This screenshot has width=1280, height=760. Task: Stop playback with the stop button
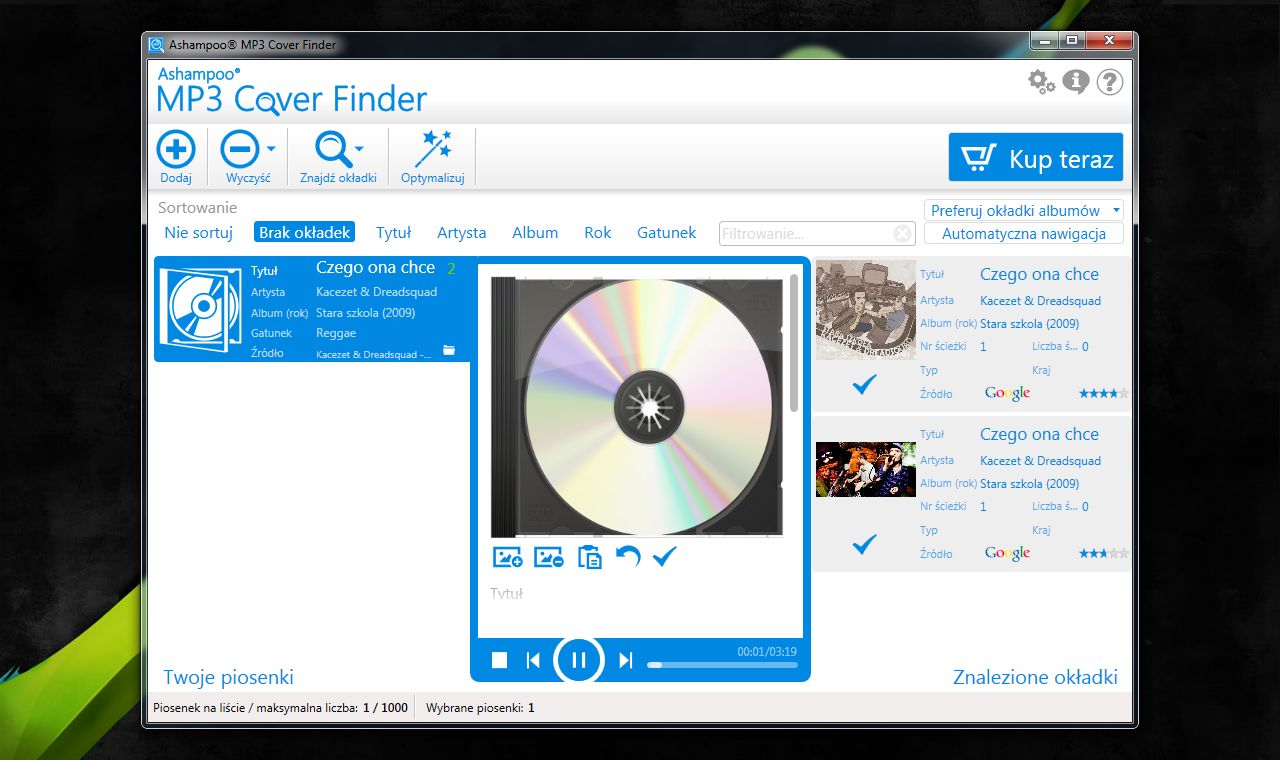500,660
